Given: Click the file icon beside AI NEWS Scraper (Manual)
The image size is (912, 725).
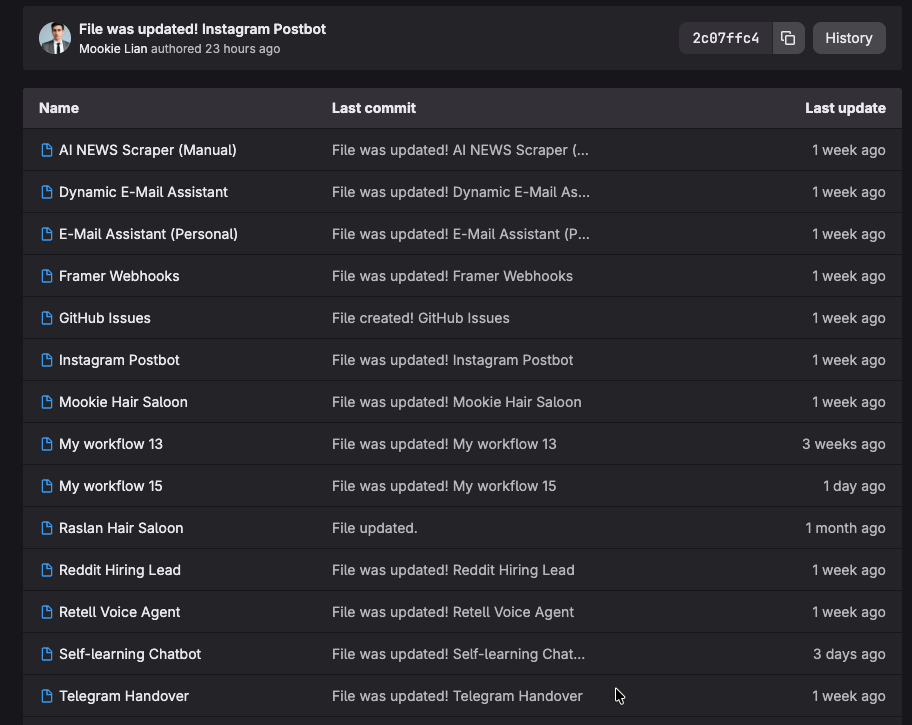Looking at the screenshot, I should click(46, 150).
